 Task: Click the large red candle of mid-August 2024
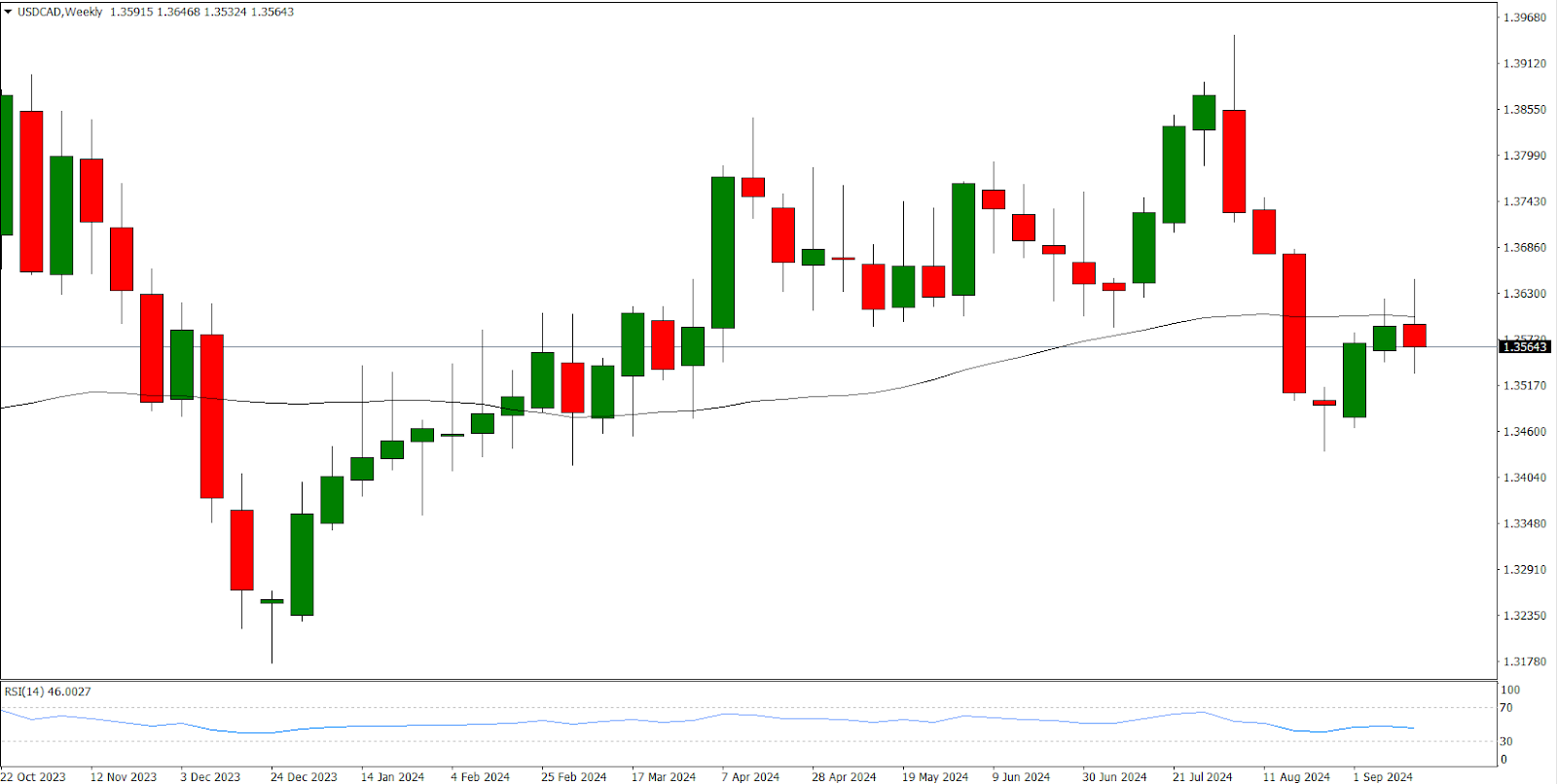[x=1294, y=323]
